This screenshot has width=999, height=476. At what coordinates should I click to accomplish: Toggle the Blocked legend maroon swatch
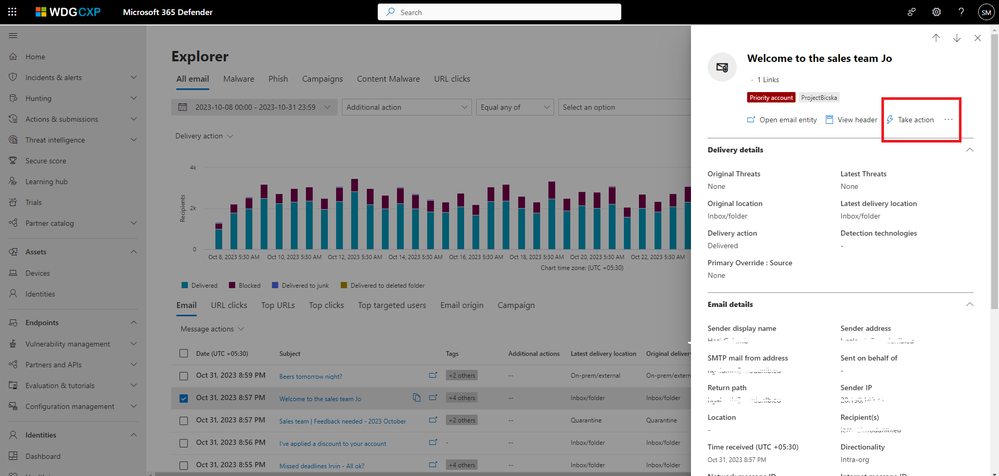tap(232, 285)
